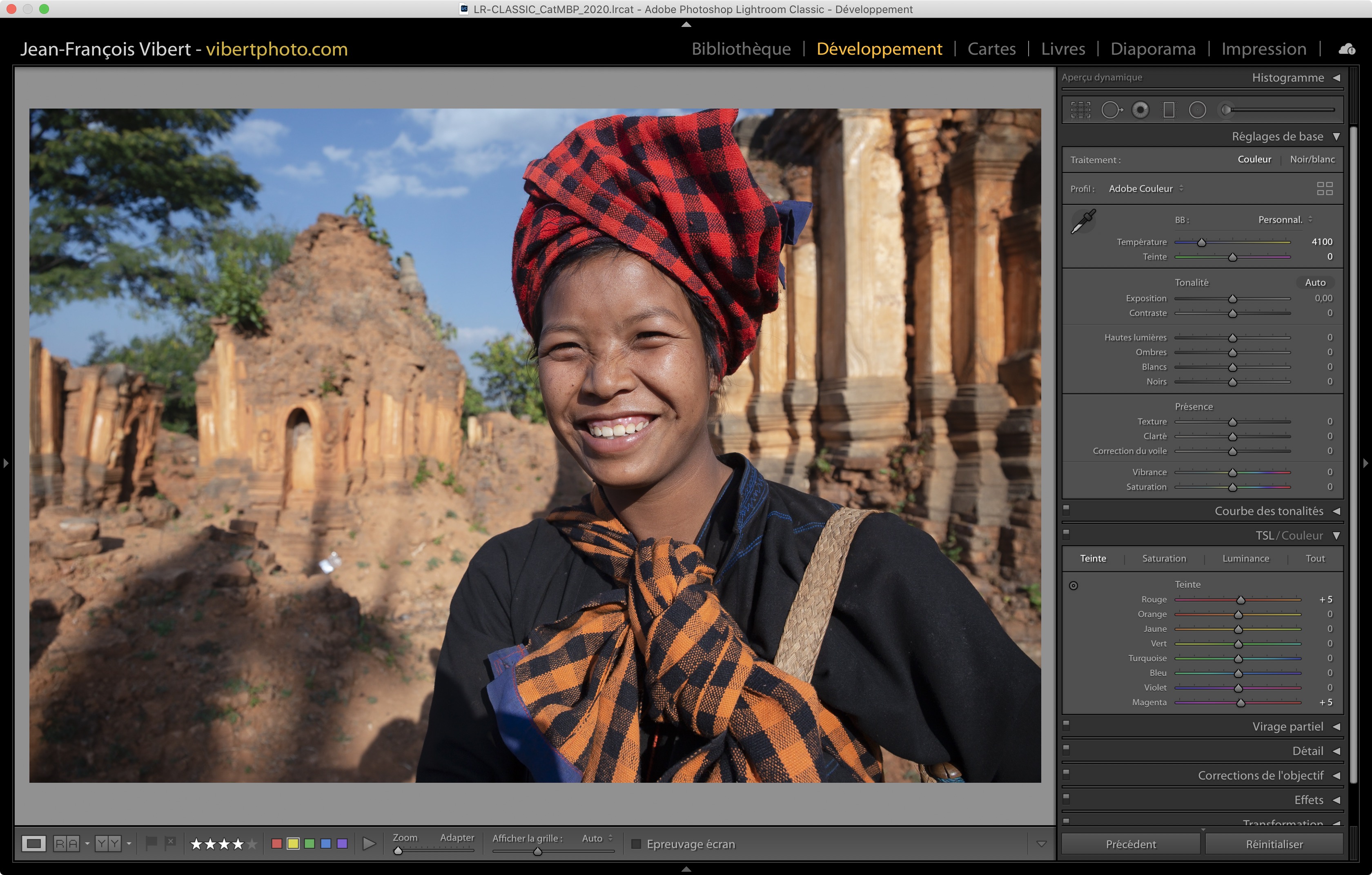Select the Spot removal tool
This screenshot has height=875, width=1372.
click(1111, 110)
